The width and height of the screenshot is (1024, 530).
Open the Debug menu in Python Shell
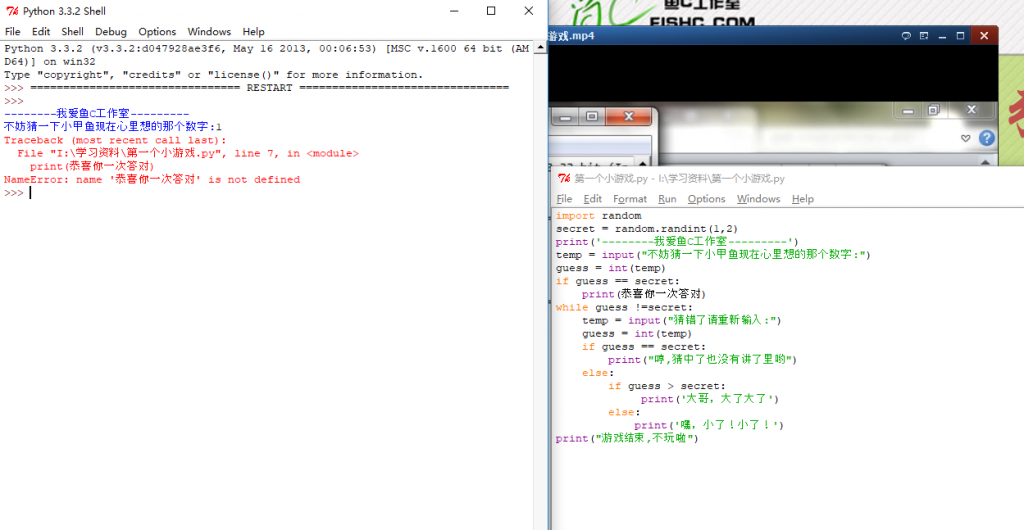(x=111, y=32)
